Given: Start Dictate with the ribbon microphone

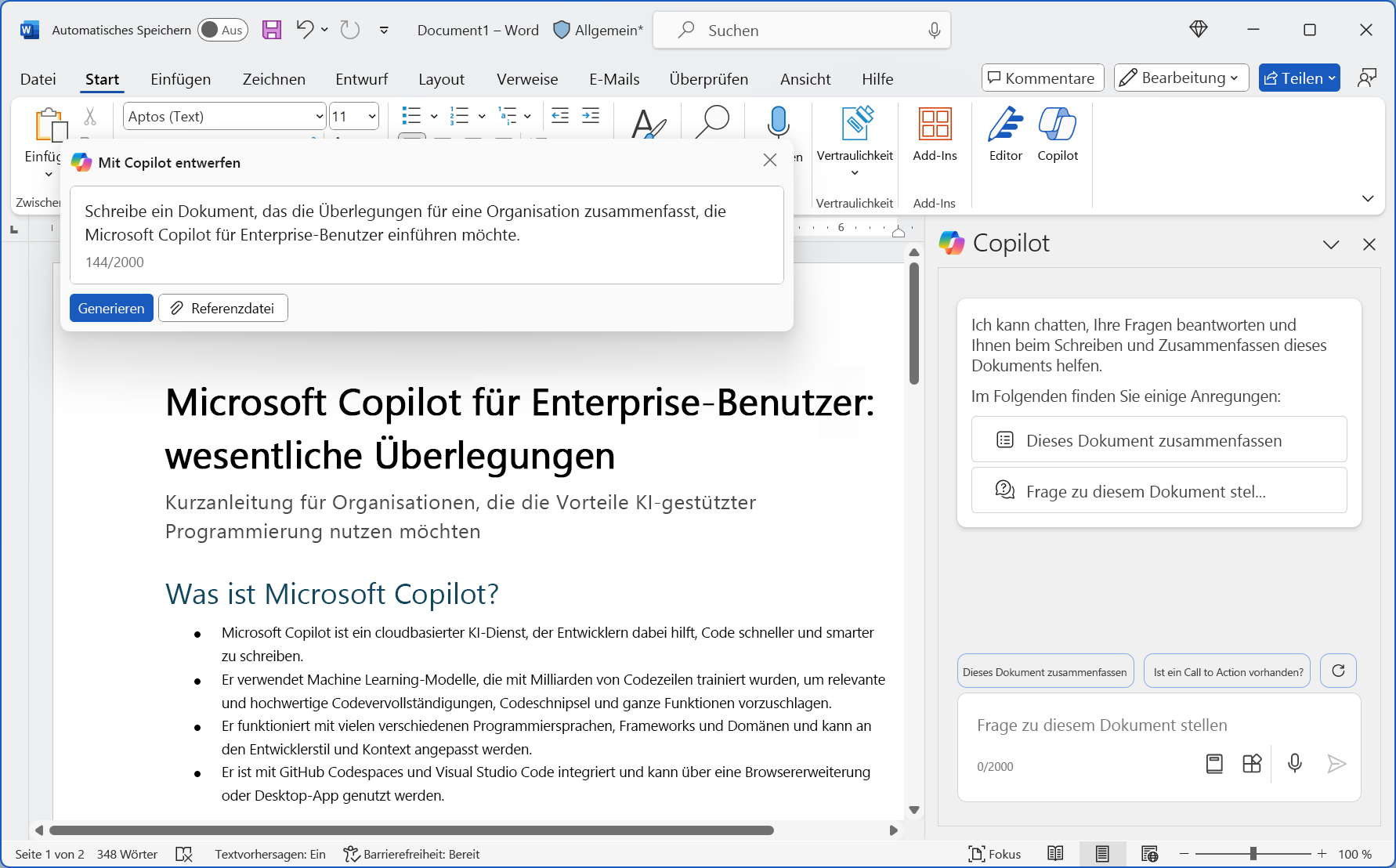Looking at the screenshot, I should click(x=778, y=121).
